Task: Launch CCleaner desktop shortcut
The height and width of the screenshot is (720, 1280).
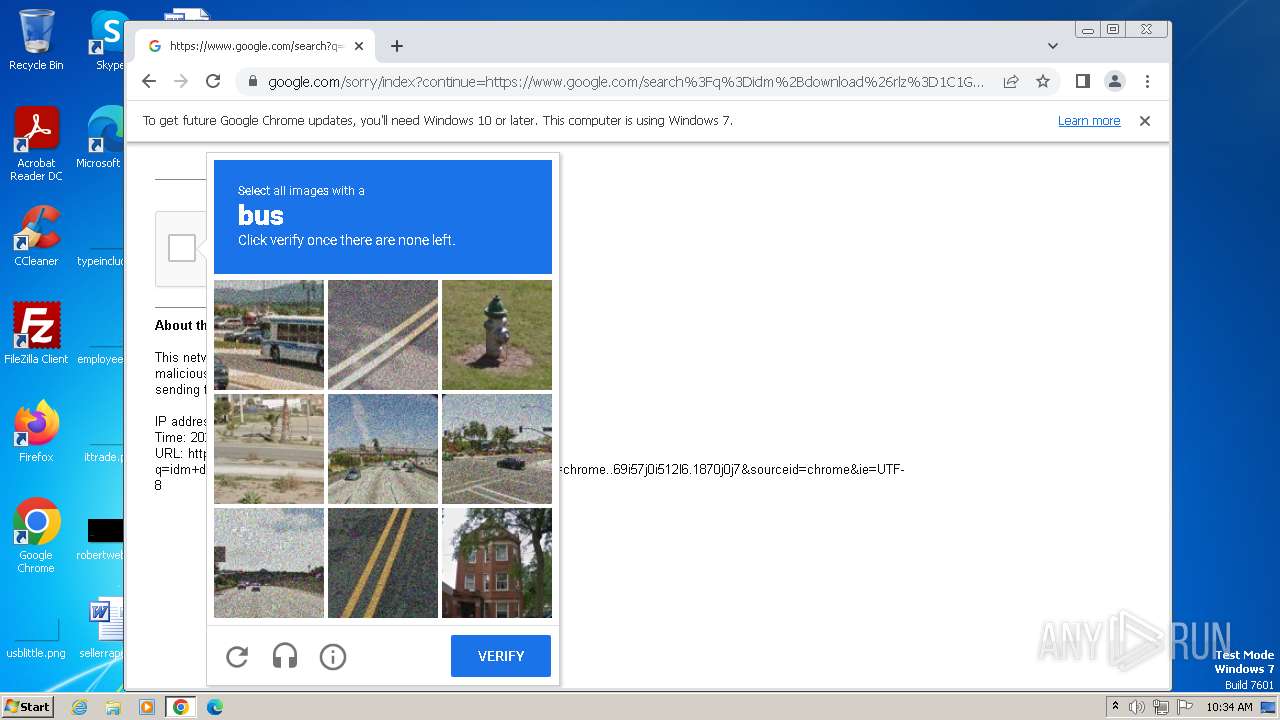Action: click(36, 236)
